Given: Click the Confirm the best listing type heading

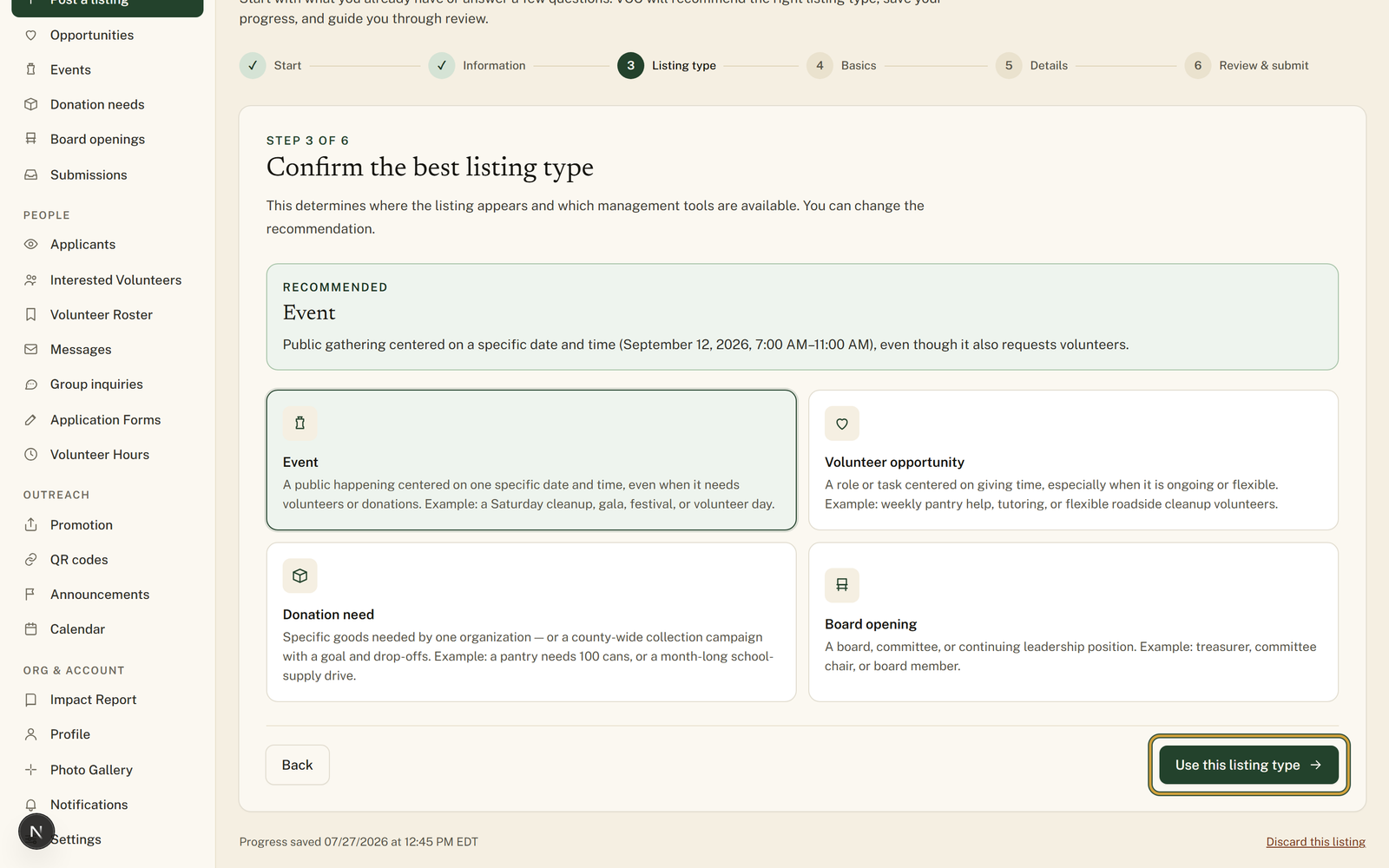Looking at the screenshot, I should [x=430, y=167].
